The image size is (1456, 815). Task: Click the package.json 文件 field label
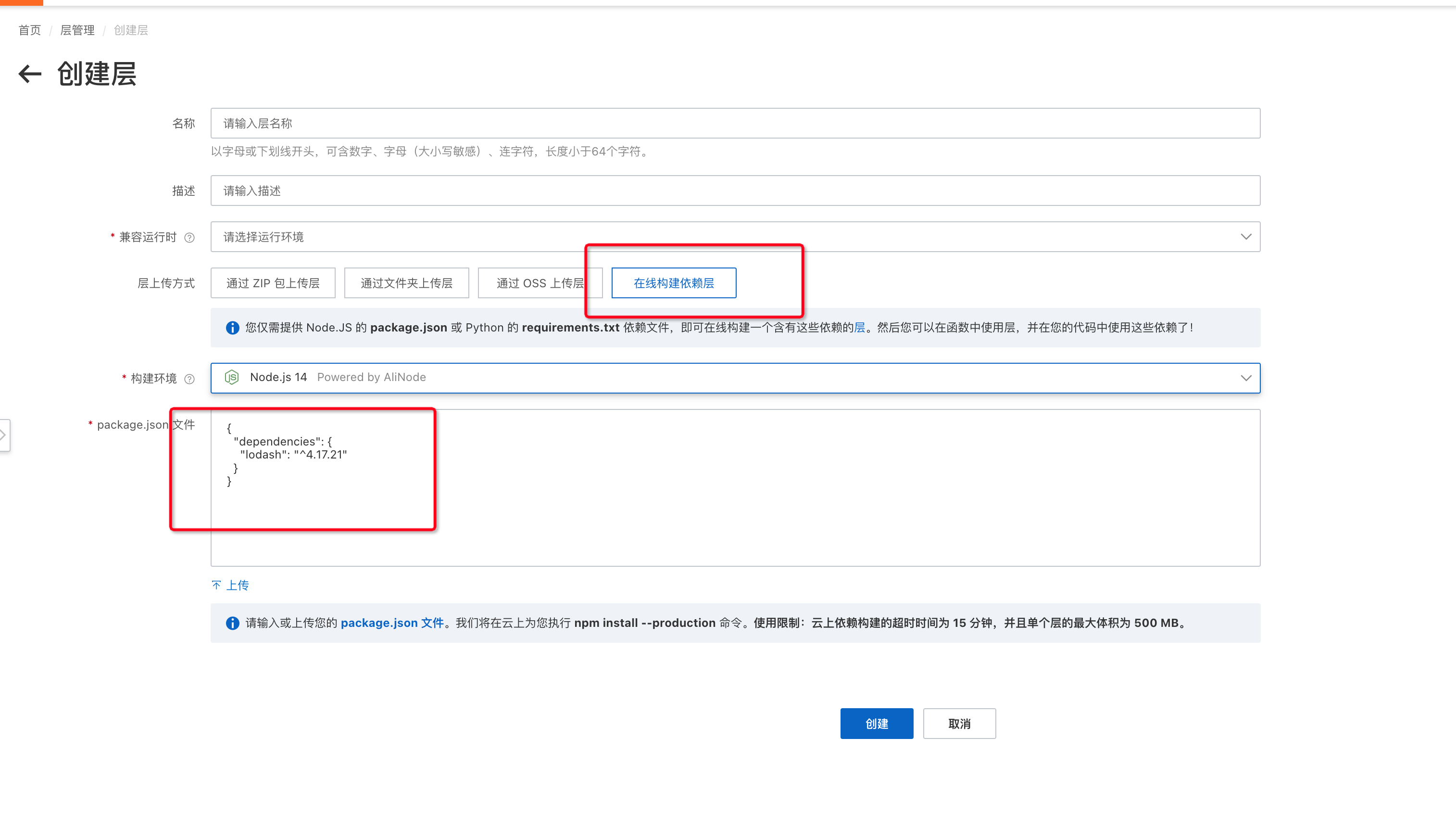tap(146, 424)
